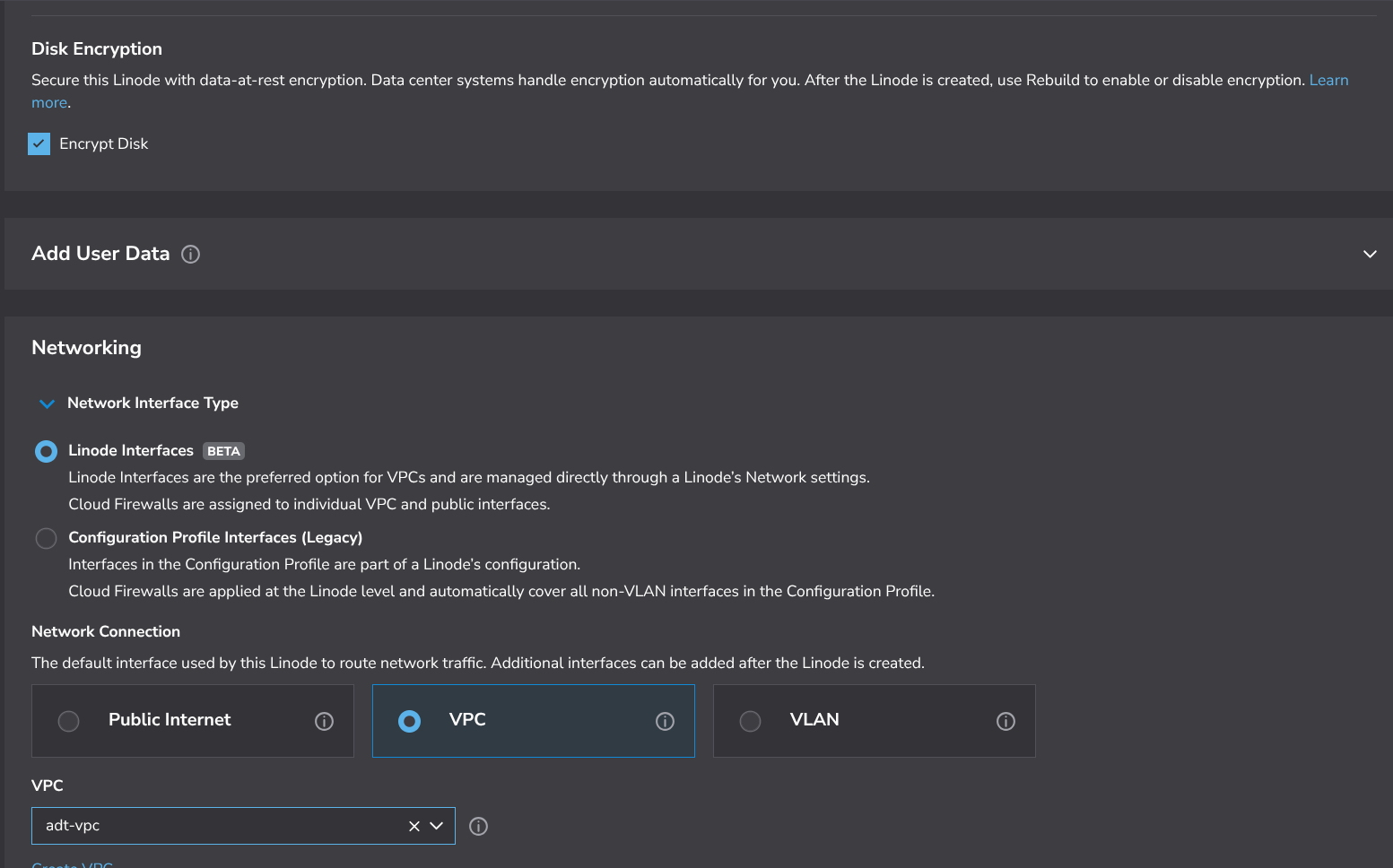The height and width of the screenshot is (868, 1393).
Task: Click info icon next to VPC dropdown
Action: click(x=479, y=827)
